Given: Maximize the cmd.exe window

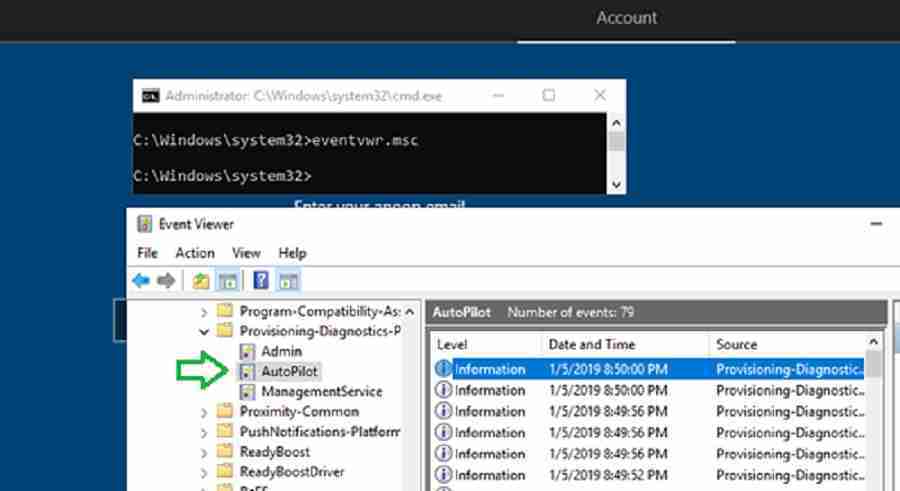Looking at the screenshot, I should 549,95.
